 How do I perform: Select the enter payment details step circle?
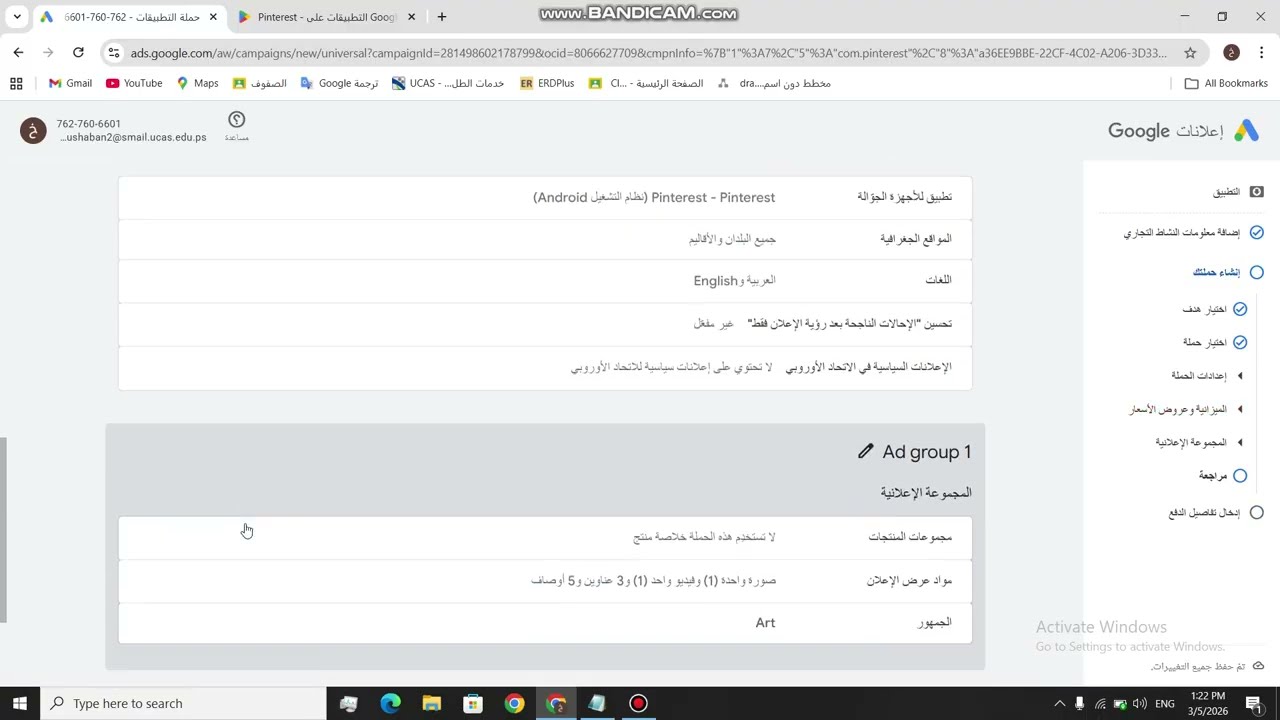tap(1257, 513)
